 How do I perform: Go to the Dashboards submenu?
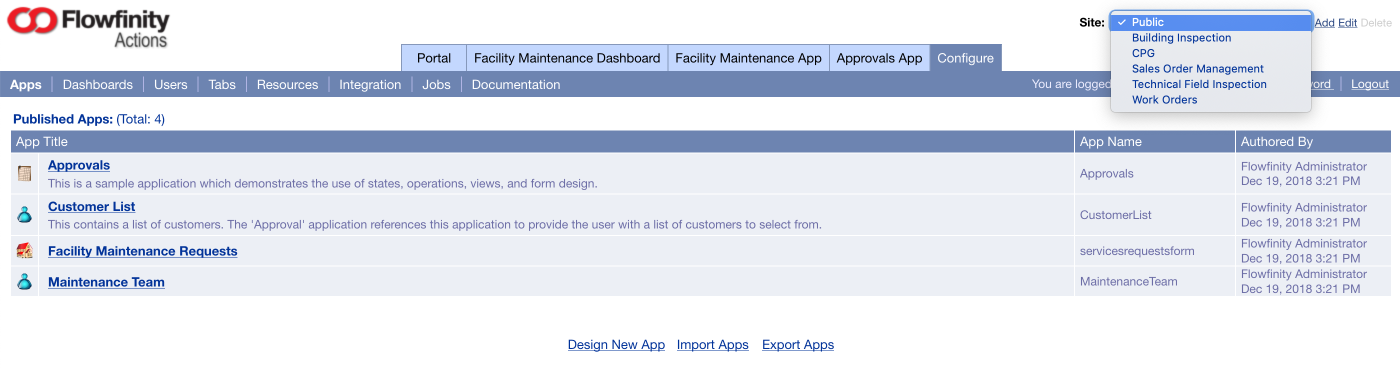pos(98,85)
